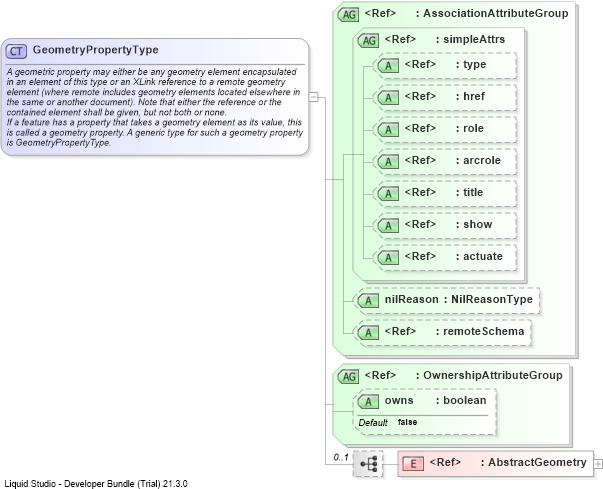Select the ': actuate' attribute label
This screenshot has width=603, height=489.
479,256
